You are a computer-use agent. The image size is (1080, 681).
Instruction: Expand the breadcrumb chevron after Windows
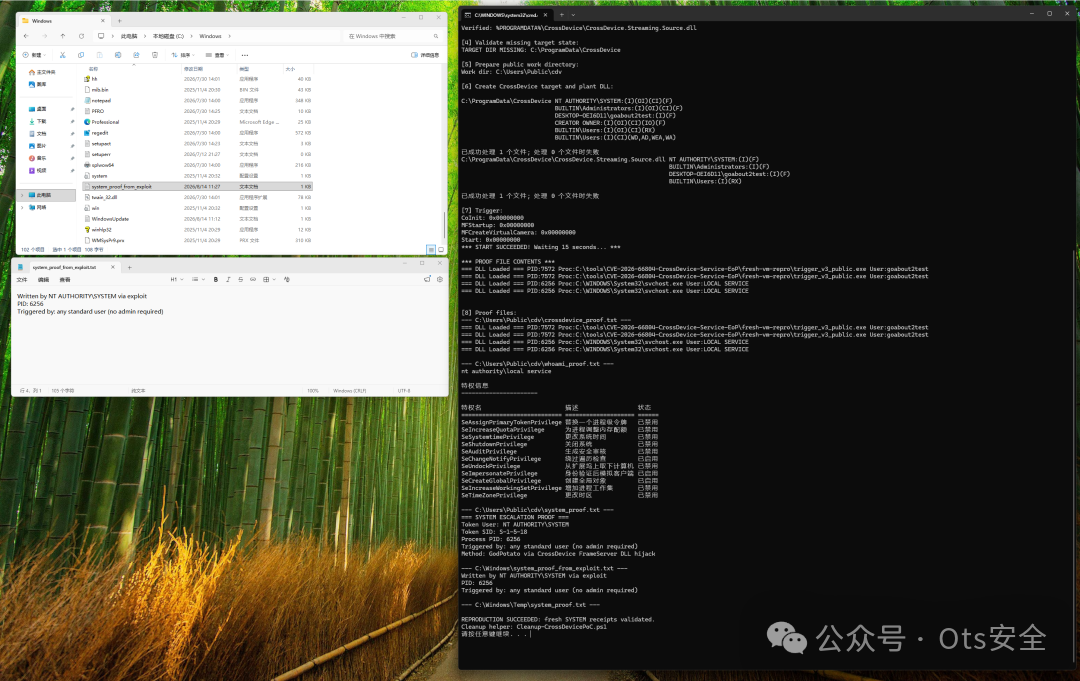[229, 36]
